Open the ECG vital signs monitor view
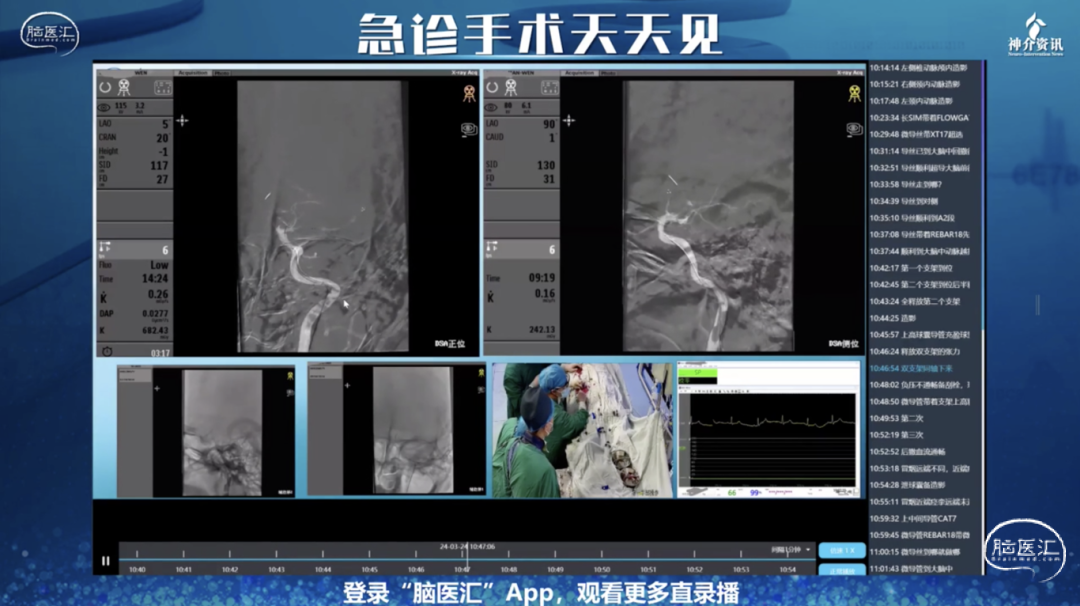This screenshot has height=606, width=1080. (x=769, y=429)
